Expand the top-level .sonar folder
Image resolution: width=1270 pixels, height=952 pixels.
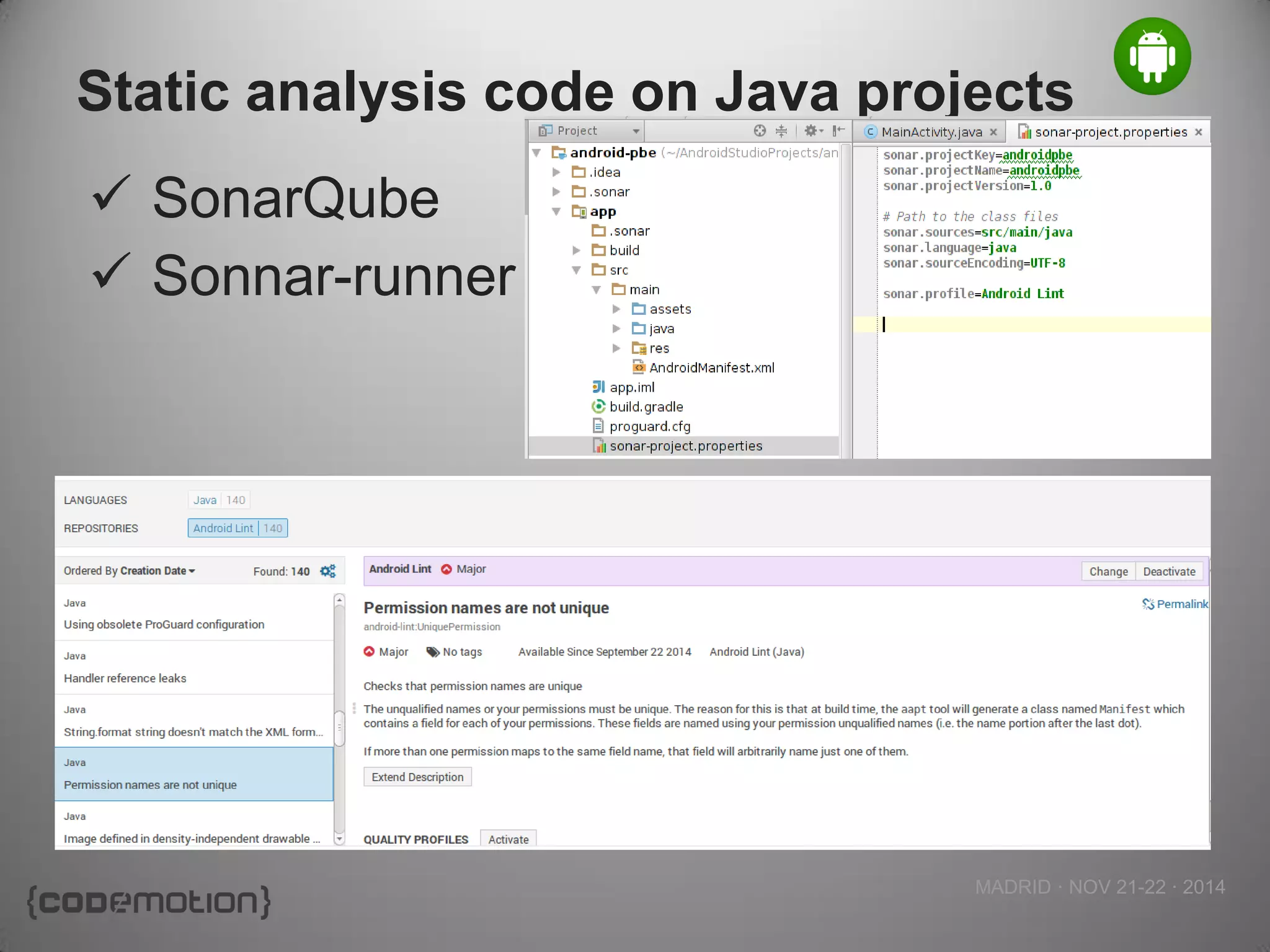point(556,192)
